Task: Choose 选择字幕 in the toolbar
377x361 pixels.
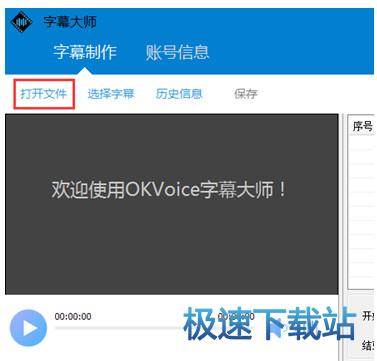Action: coord(111,94)
